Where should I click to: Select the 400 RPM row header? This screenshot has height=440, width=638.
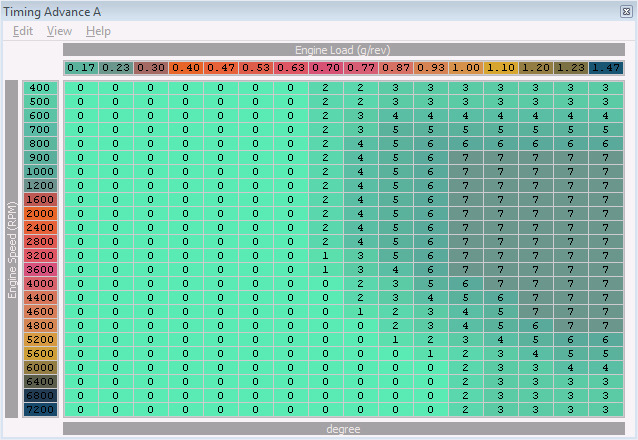click(x=40, y=88)
